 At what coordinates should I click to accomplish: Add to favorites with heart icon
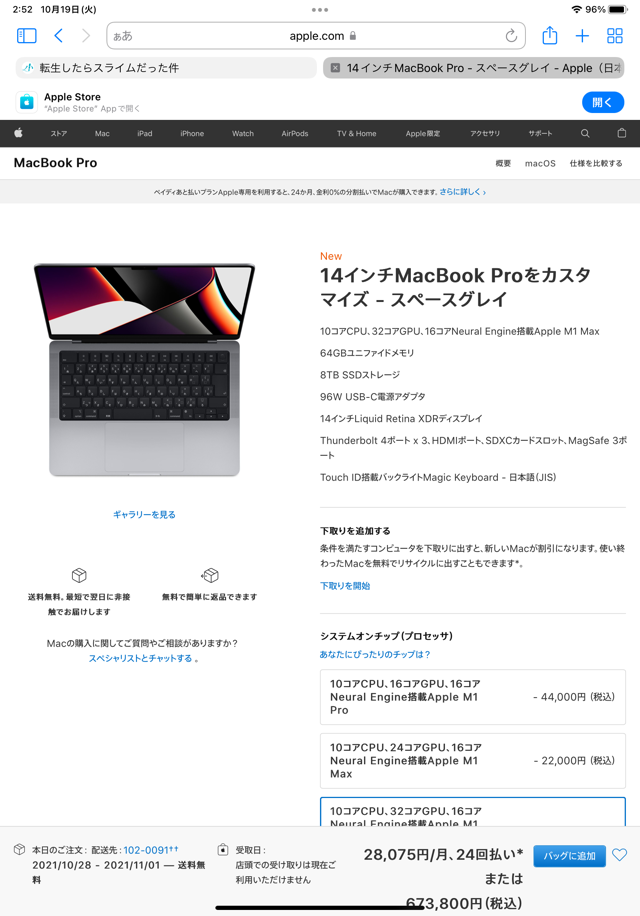(620, 855)
